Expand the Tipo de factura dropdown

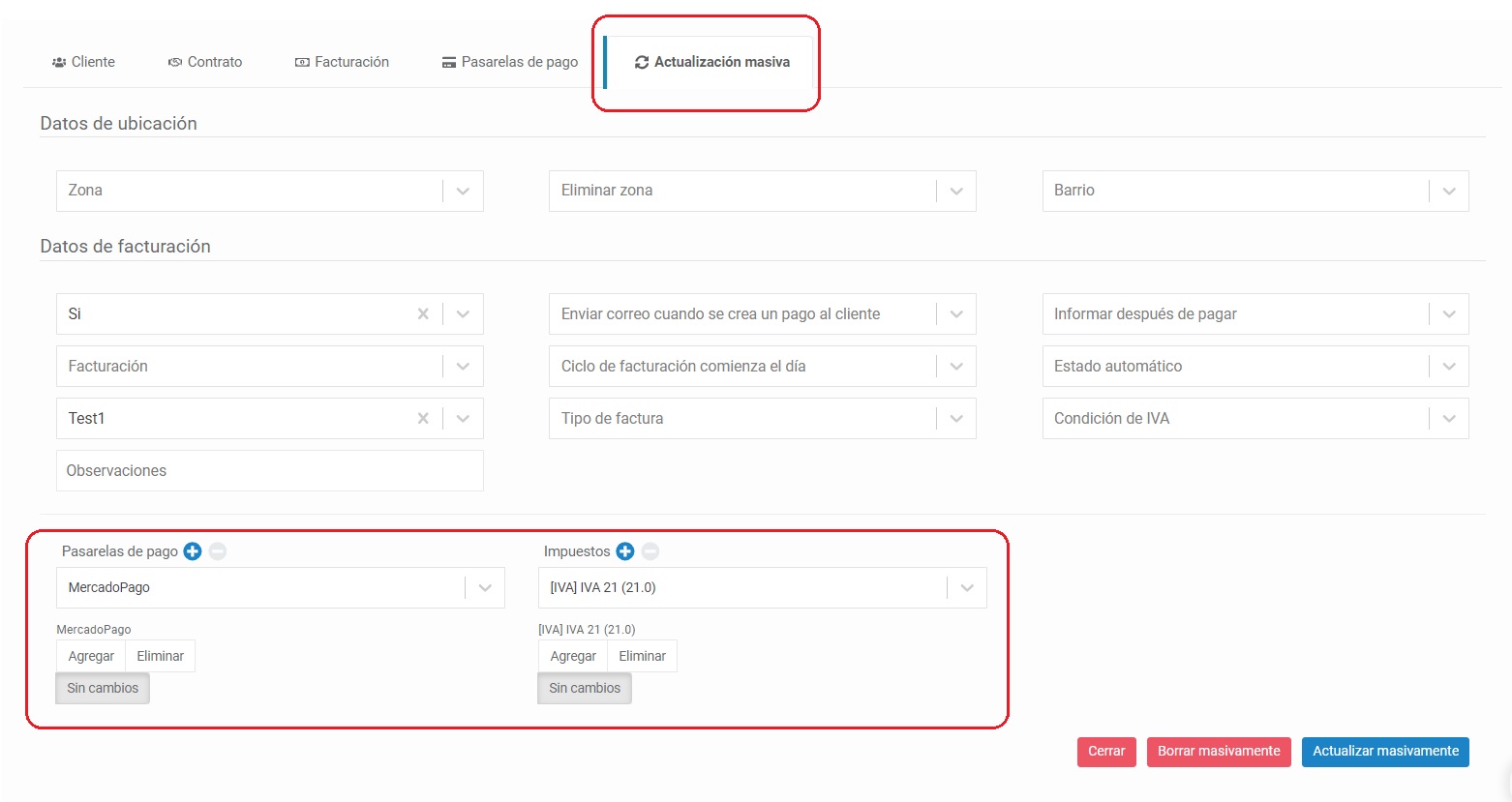(763, 419)
